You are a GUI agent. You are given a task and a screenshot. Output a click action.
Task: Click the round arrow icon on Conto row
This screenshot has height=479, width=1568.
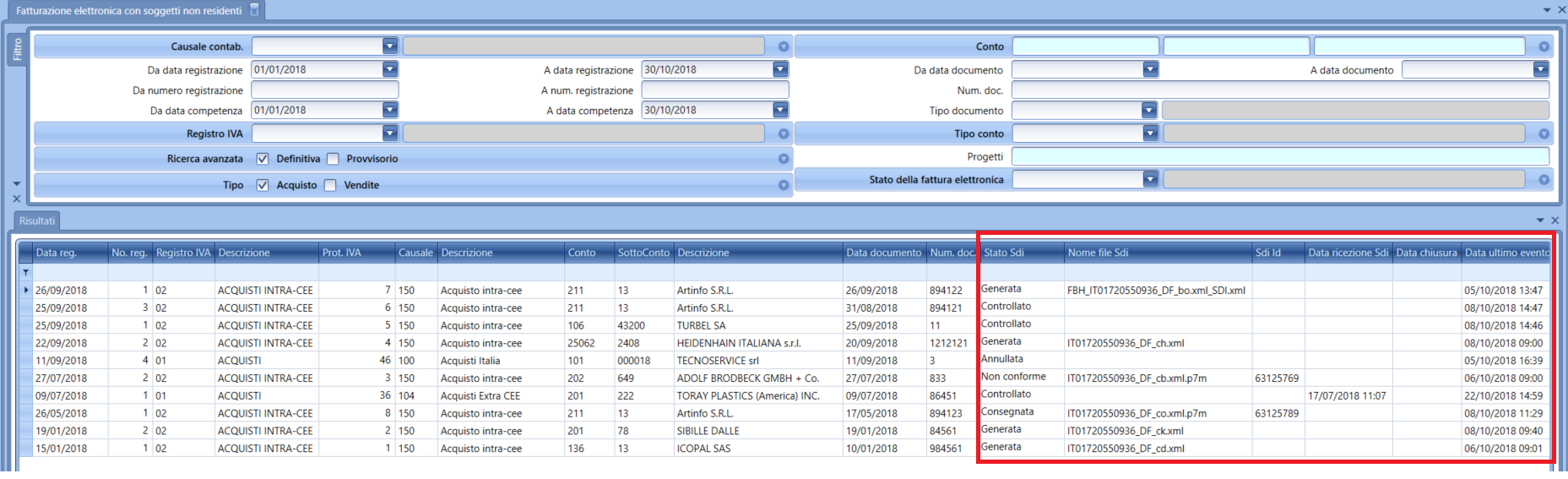point(1544,47)
